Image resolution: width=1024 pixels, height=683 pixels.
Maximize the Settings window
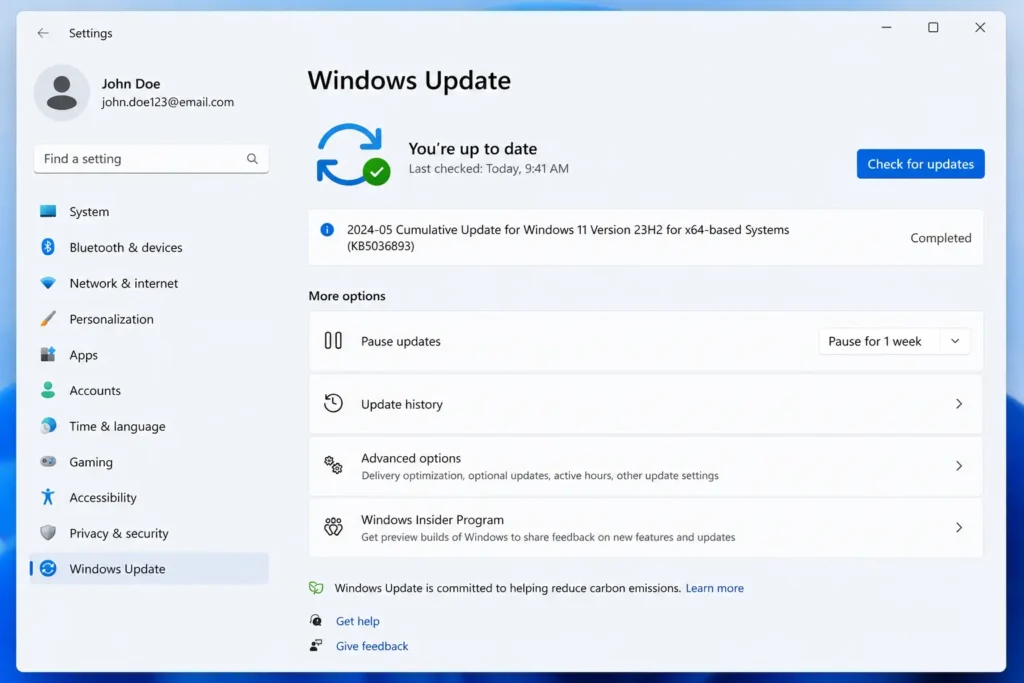tap(933, 27)
